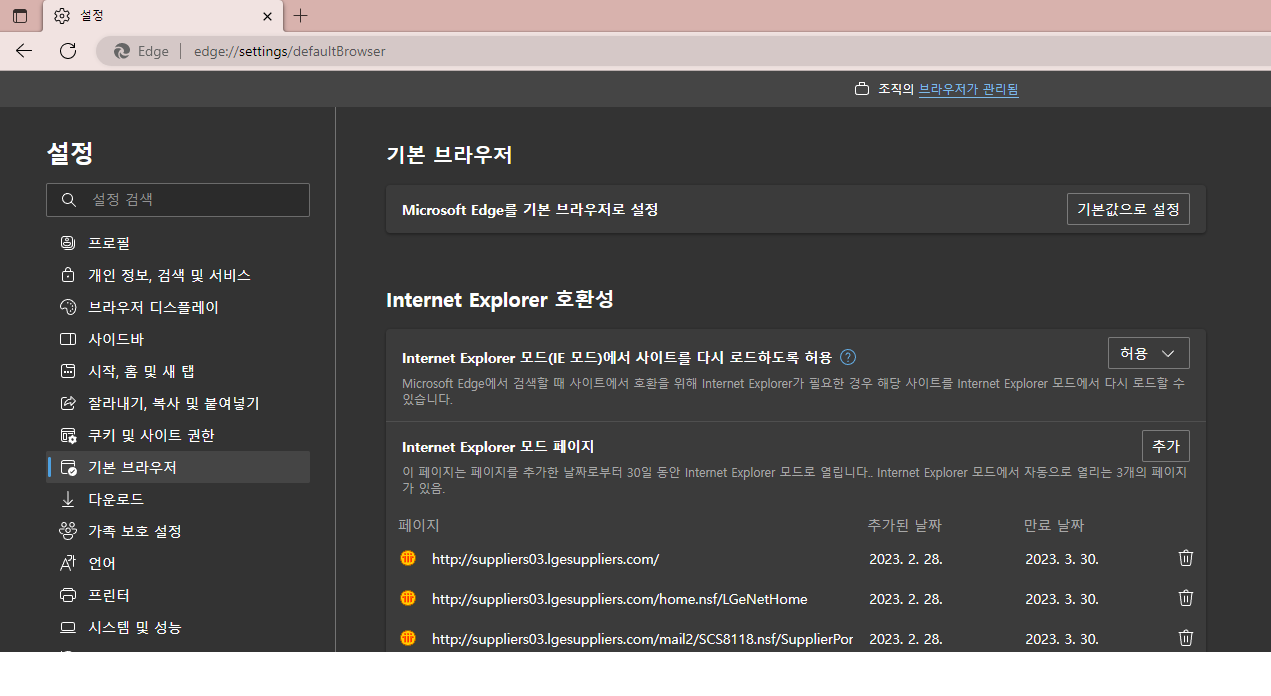
Task: Open 쿠키 및 사이트 권한
Action: pos(178,435)
